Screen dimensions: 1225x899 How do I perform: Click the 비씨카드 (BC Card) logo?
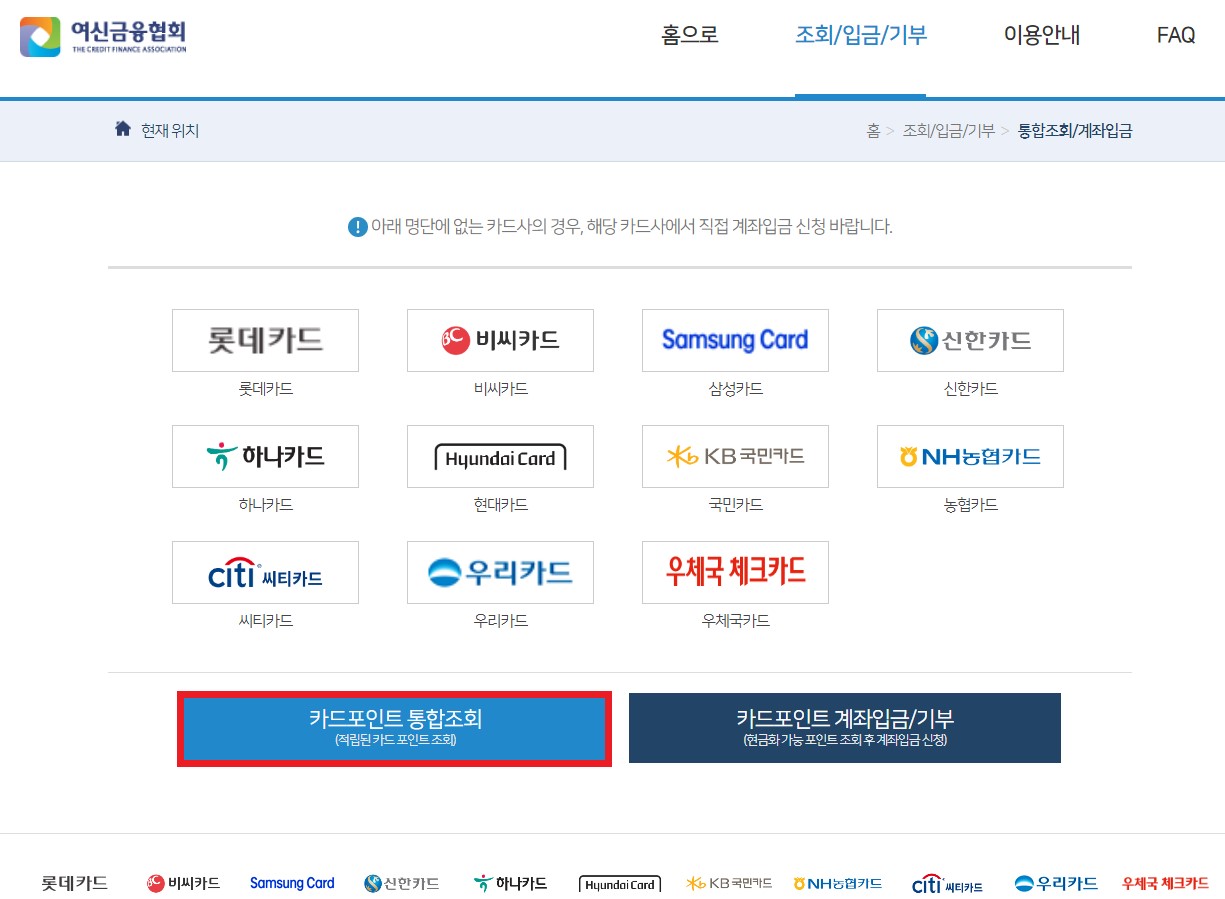click(x=500, y=340)
